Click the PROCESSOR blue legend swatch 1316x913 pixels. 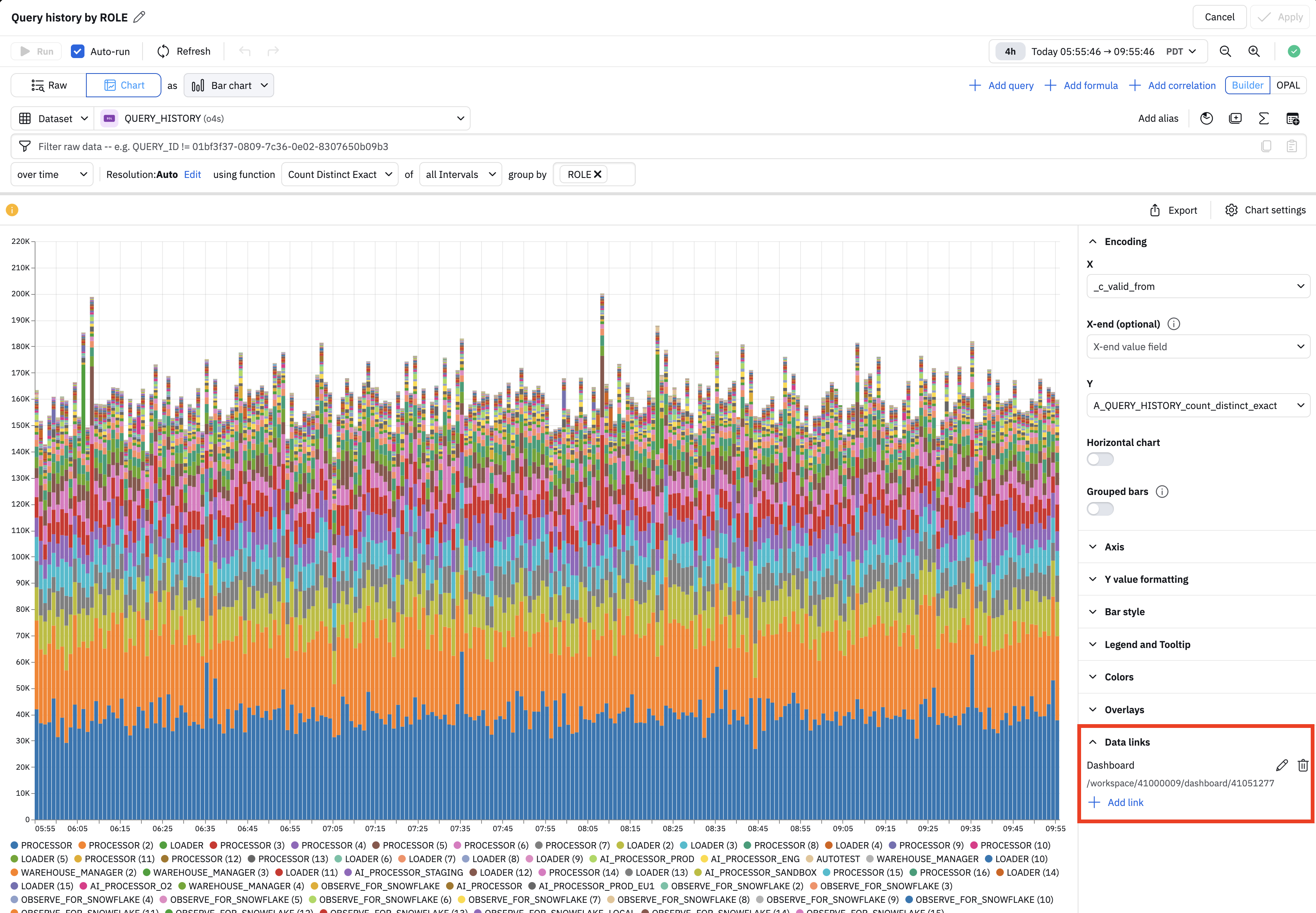tap(15, 845)
